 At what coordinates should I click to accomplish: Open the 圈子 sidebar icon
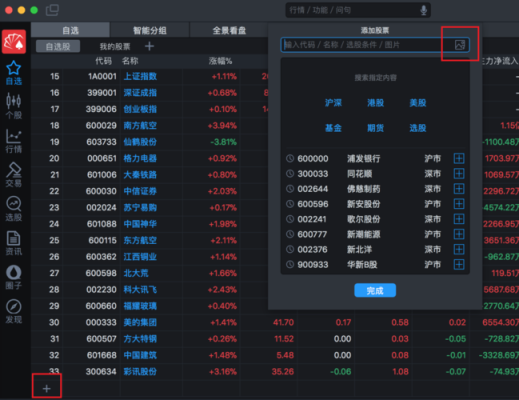(x=14, y=272)
